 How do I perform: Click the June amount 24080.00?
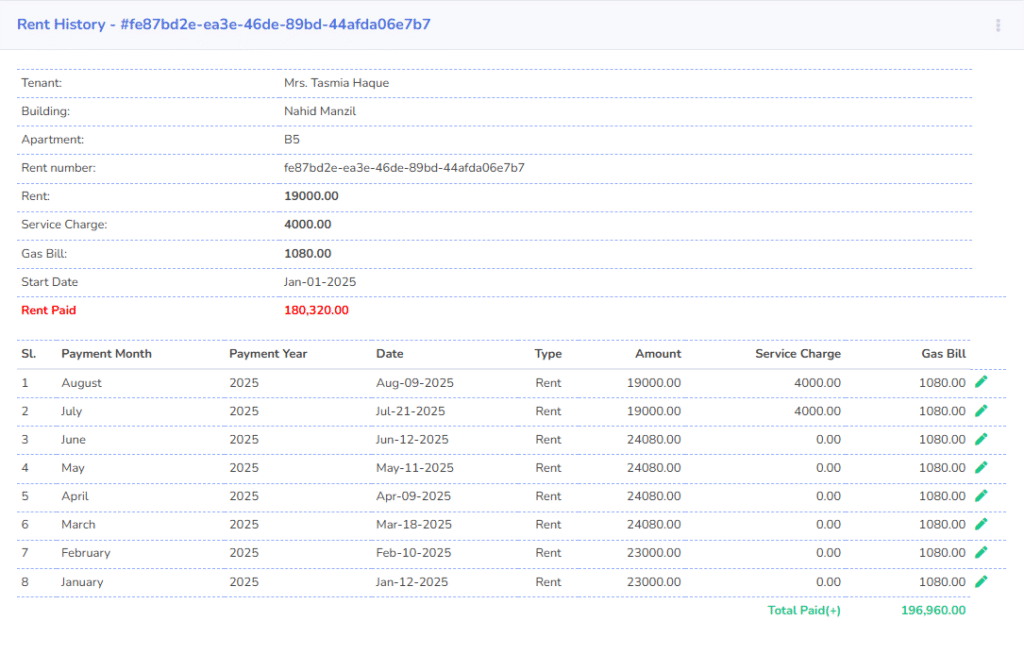click(654, 440)
